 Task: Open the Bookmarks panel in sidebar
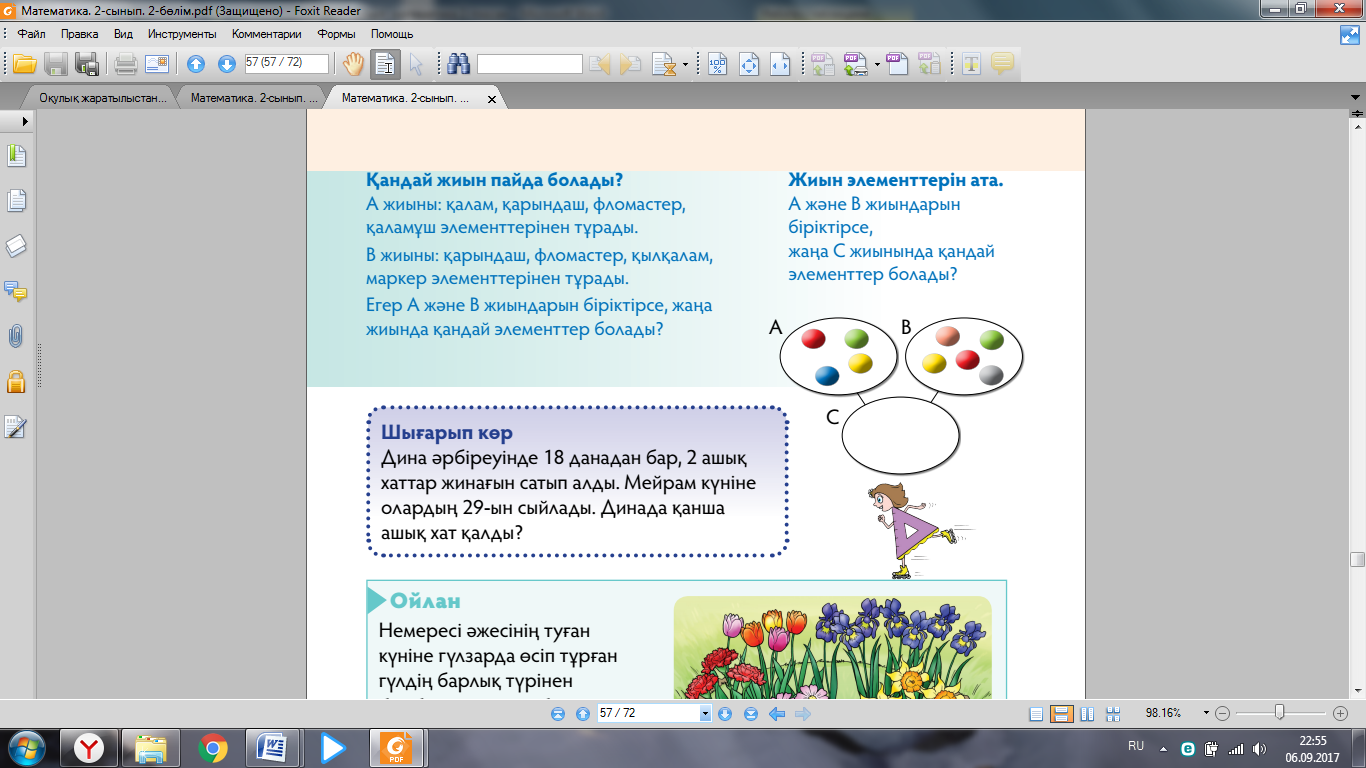[16, 156]
